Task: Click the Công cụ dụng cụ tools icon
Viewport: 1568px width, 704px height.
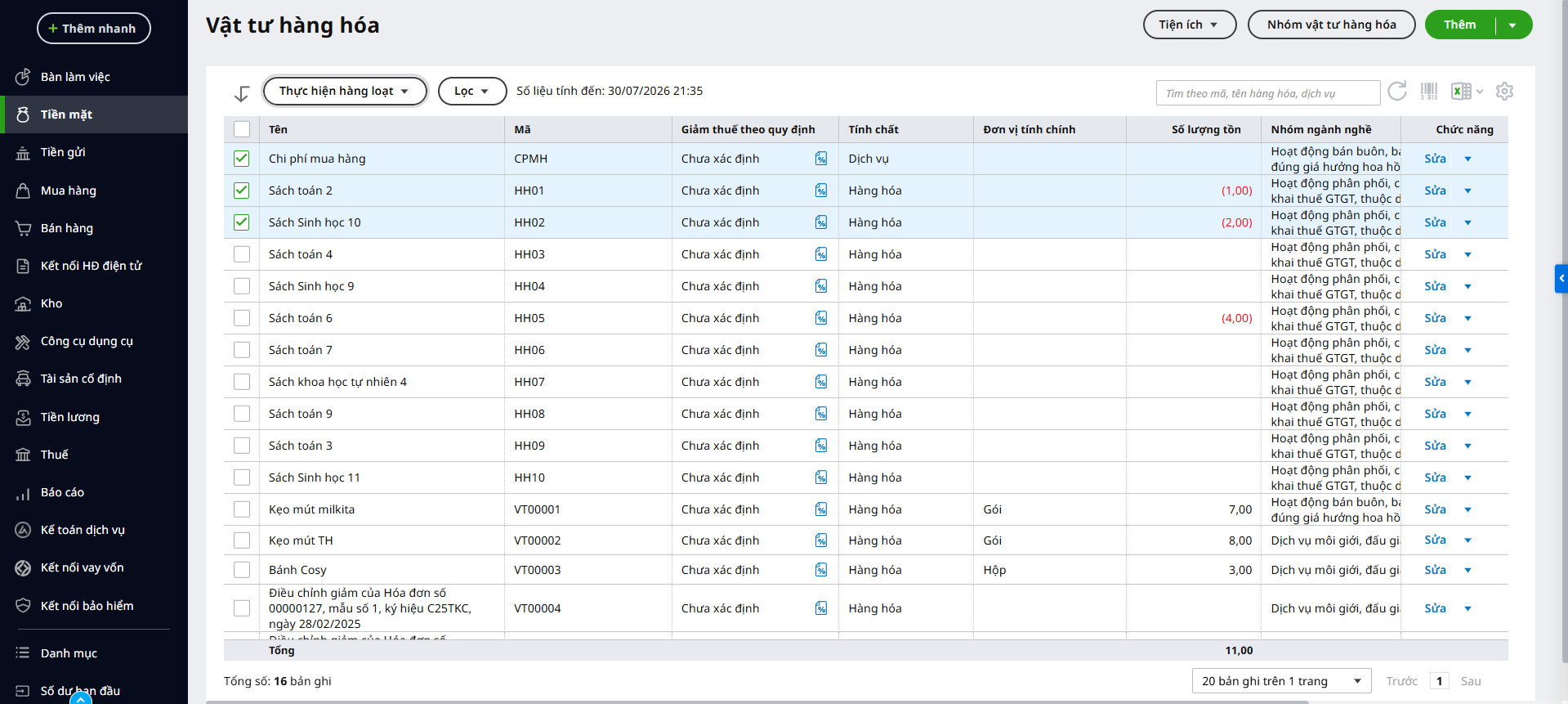Action: [23, 342]
